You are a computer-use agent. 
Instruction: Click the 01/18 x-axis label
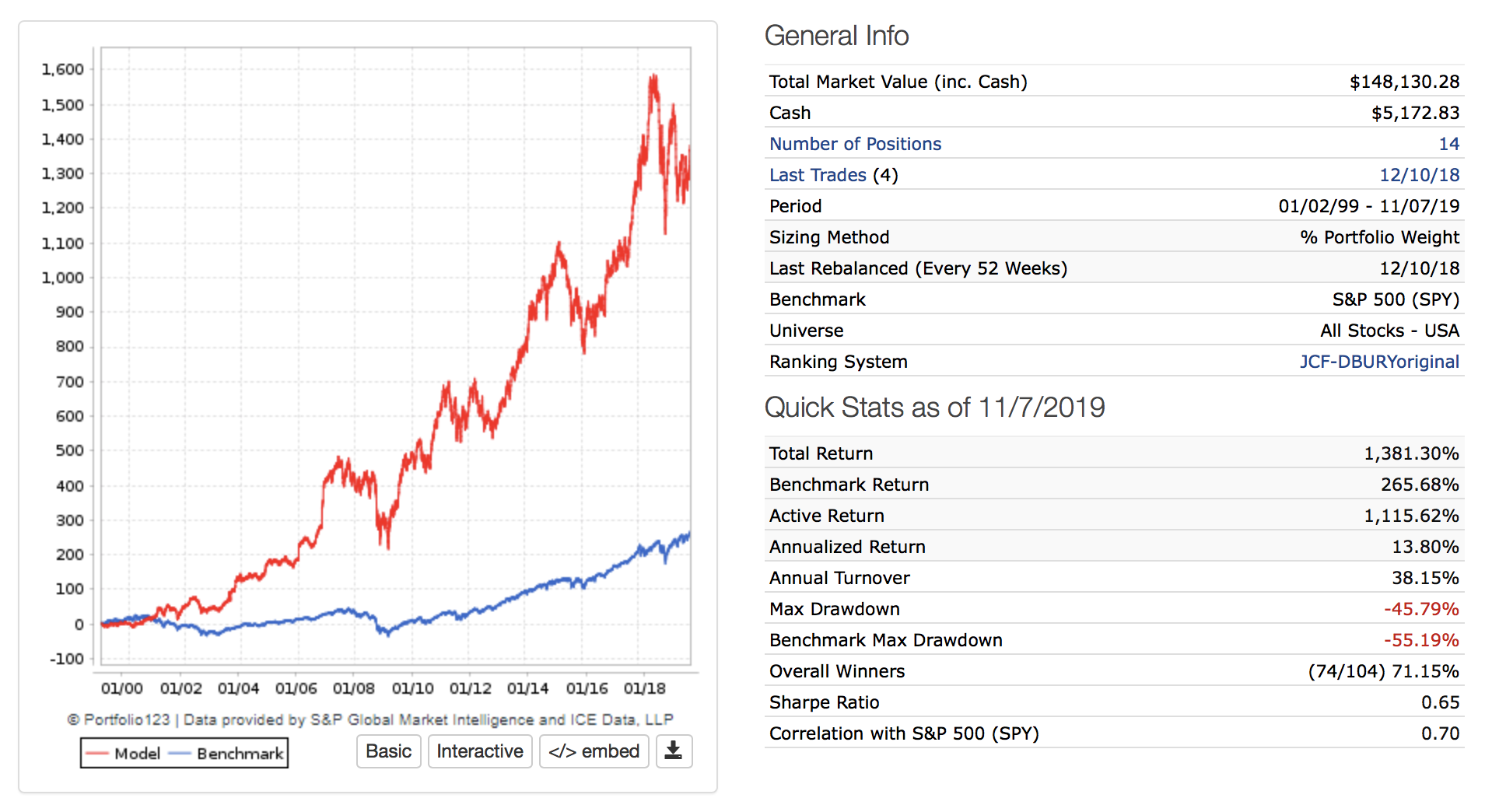coord(644,688)
